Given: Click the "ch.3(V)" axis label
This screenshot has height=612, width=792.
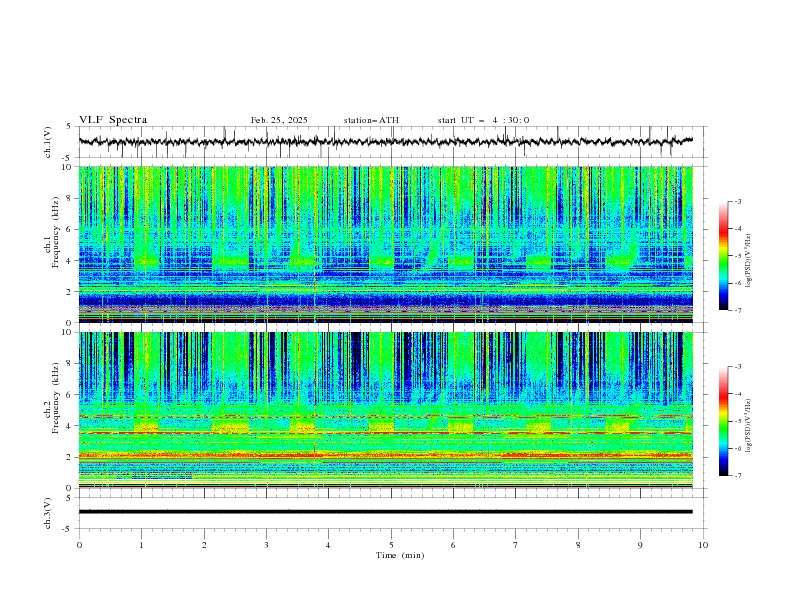Looking at the screenshot, I should coord(48,513).
